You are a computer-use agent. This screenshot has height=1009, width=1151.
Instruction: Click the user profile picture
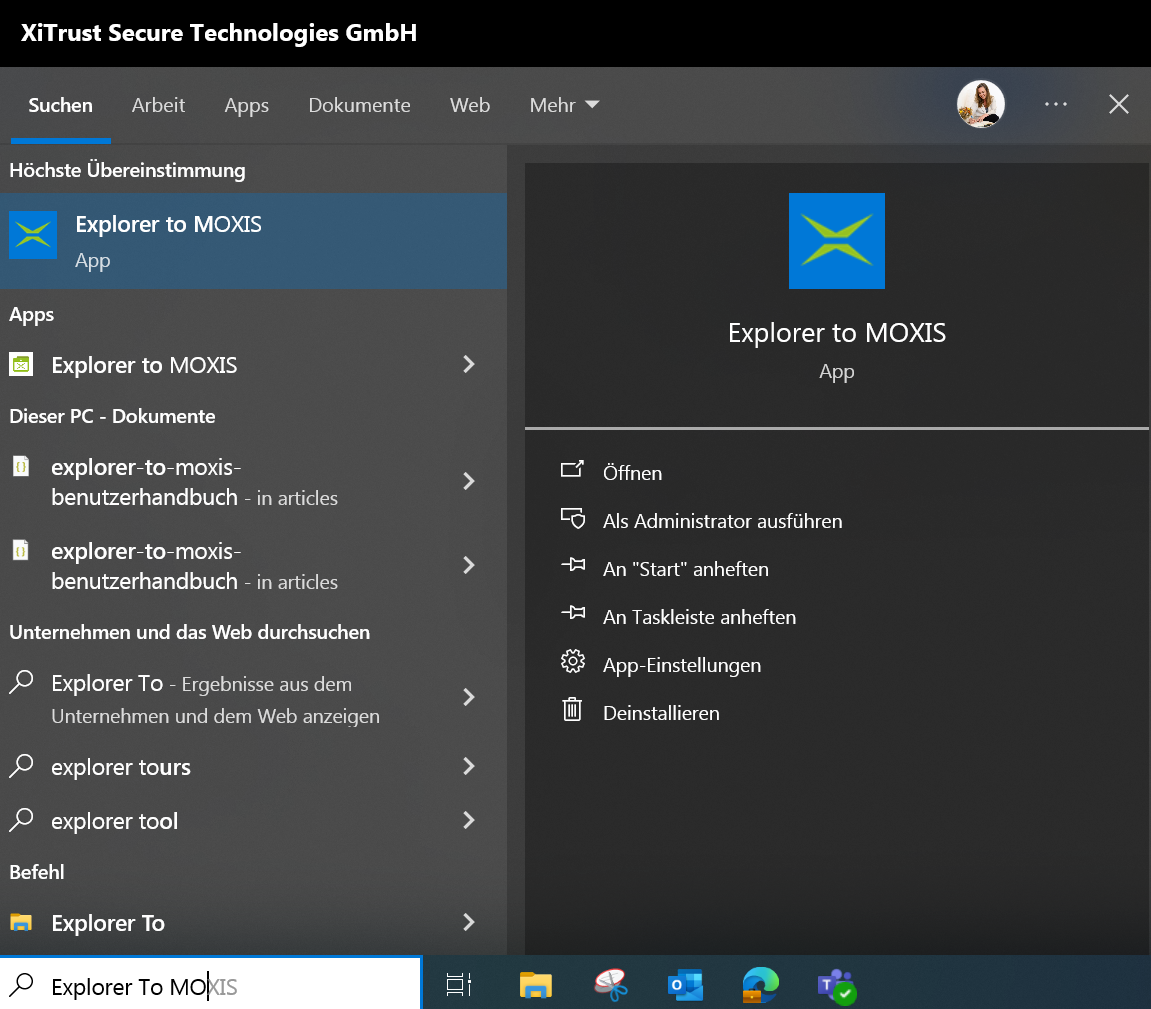980,104
